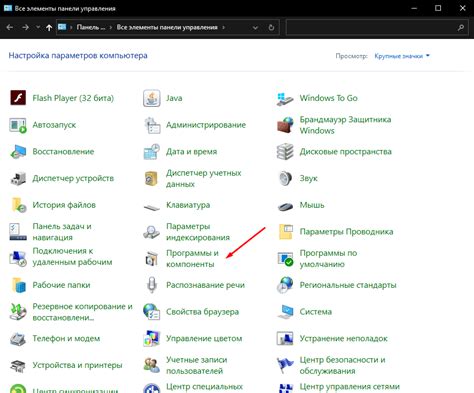Viewport: 474px width, 393px height.
Task: Click the Свойства браузера icon
Action: point(152,312)
